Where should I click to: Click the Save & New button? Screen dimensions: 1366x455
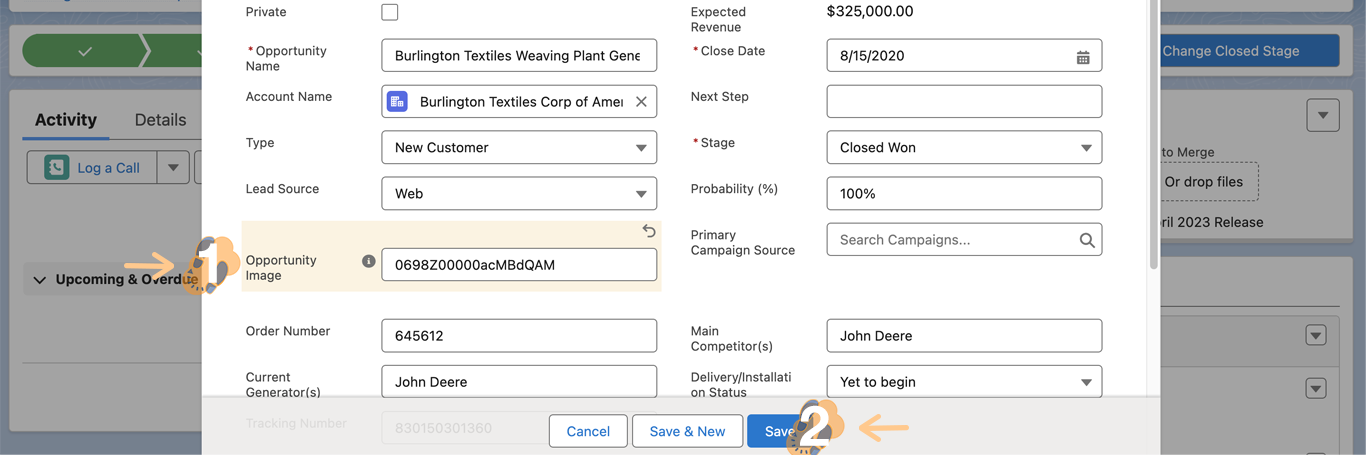click(687, 431)
